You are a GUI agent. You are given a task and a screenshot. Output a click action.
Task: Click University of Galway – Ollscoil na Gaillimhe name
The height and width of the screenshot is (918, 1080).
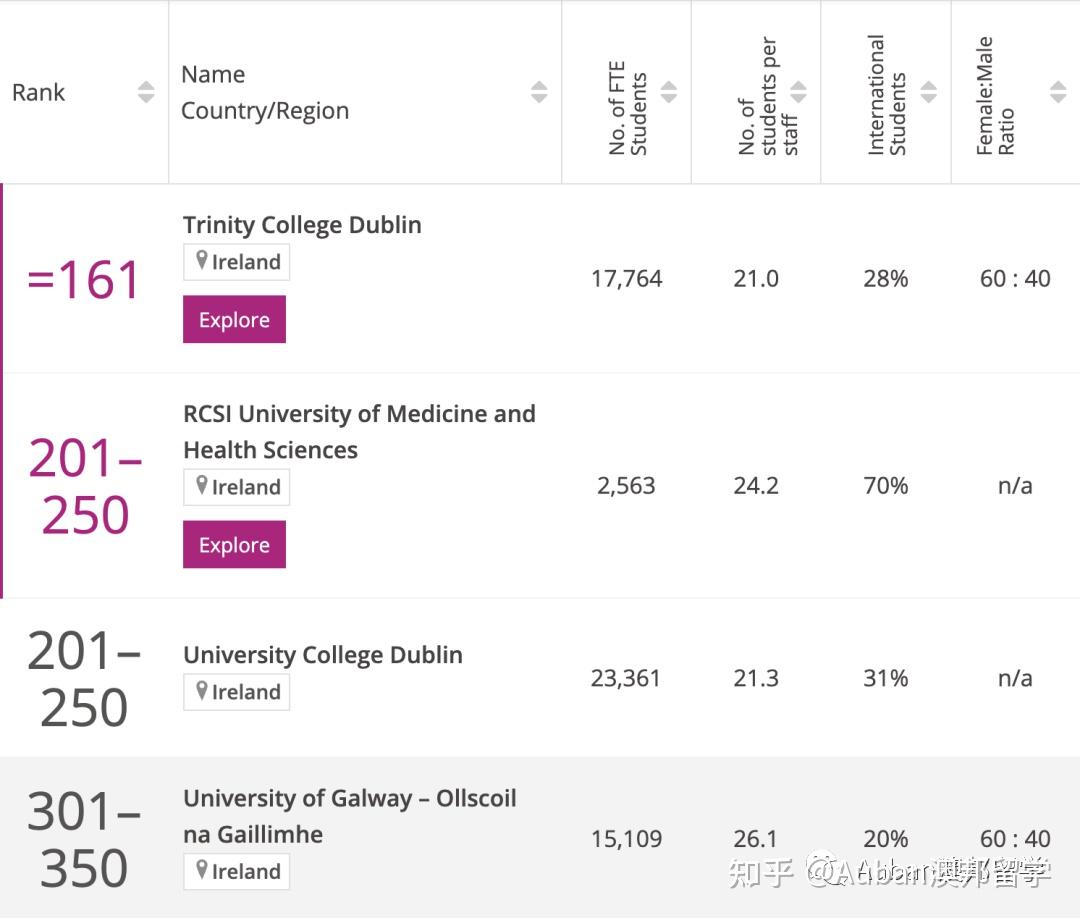pos(348,816)
